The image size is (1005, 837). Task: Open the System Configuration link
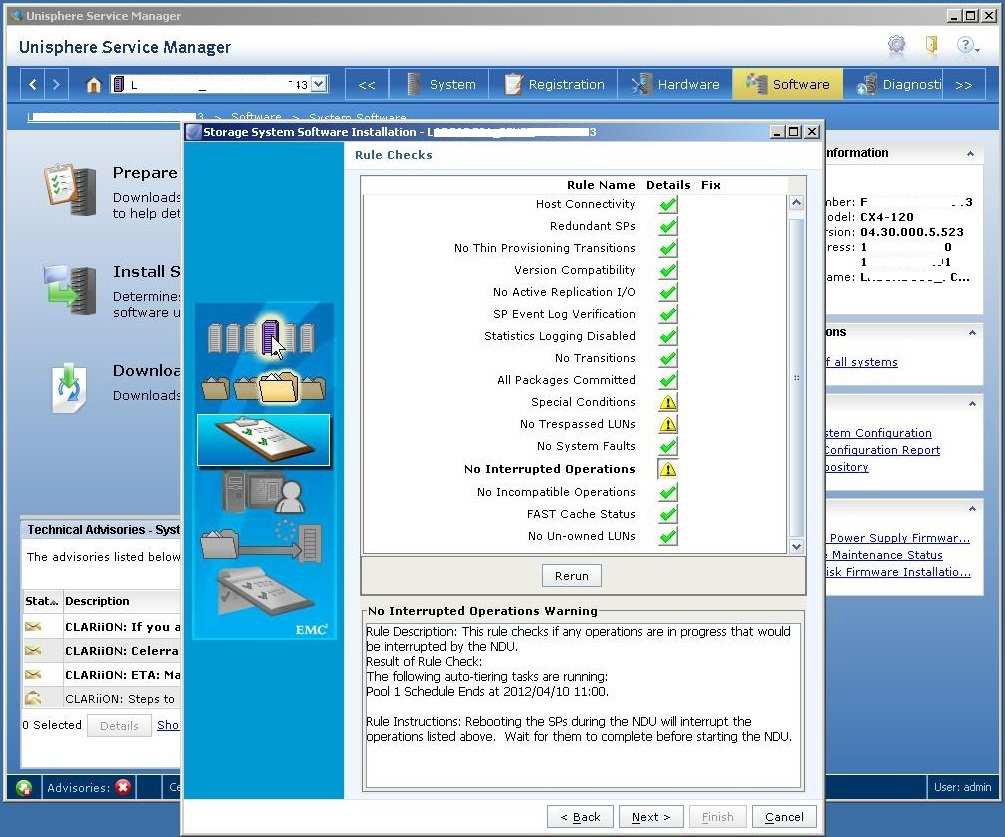(x=878, y=433)
